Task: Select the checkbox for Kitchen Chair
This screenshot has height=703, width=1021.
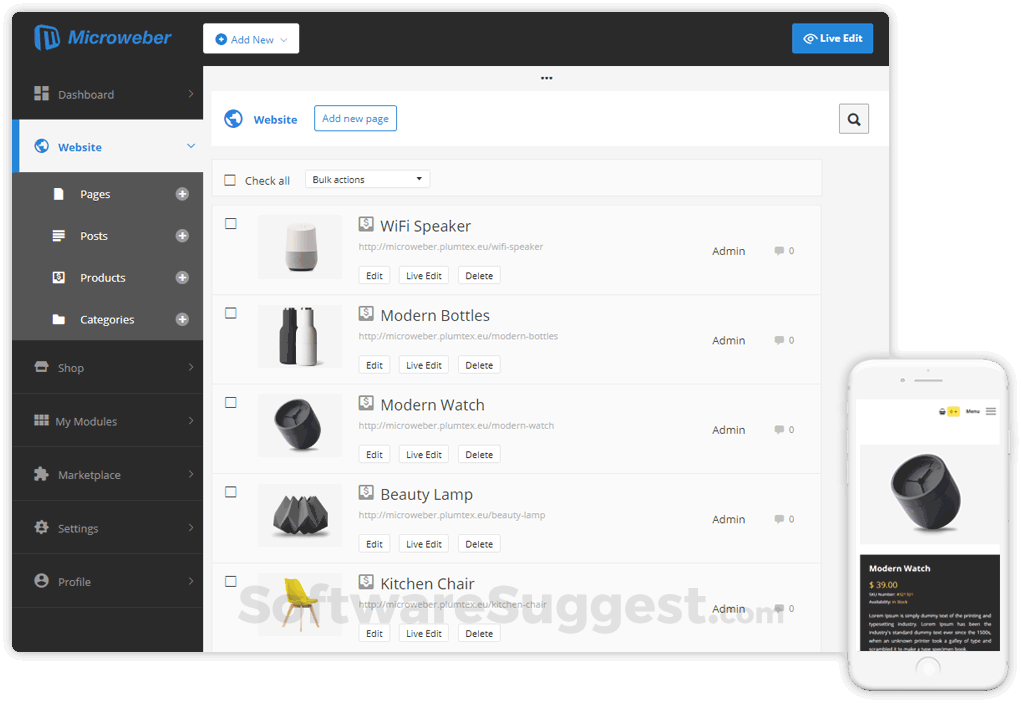Action: point(230,581)
